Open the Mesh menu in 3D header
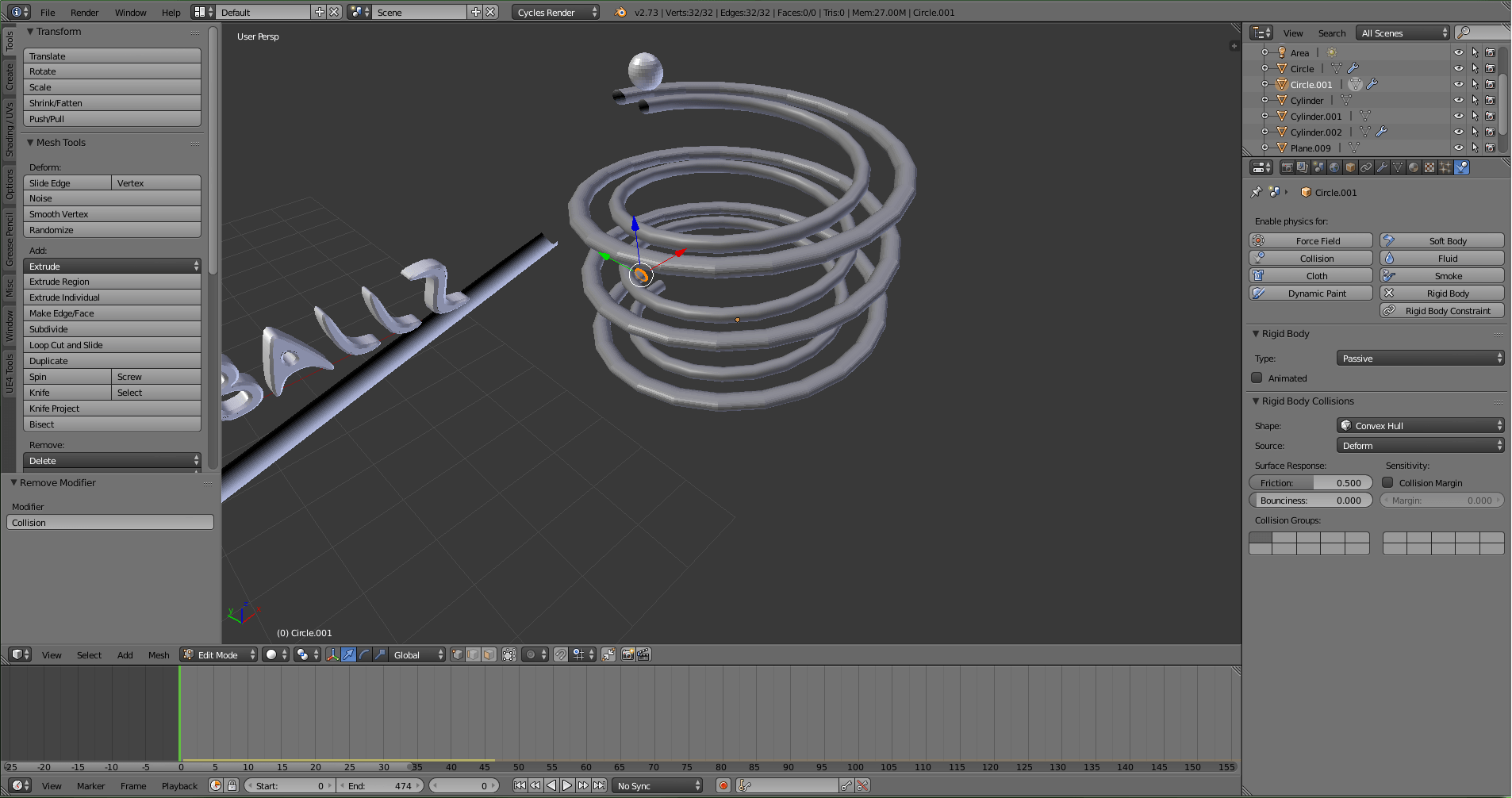This screenshot has width=1512, height=798. tap(159, 654)
